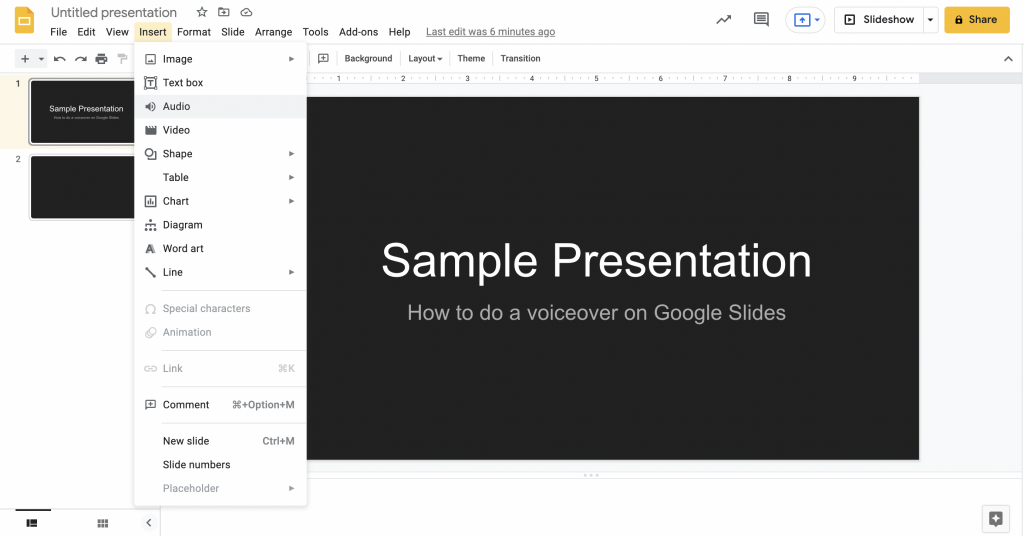Insert a Diagram
Screen dimensions: 1024x536
coord(220,225)
